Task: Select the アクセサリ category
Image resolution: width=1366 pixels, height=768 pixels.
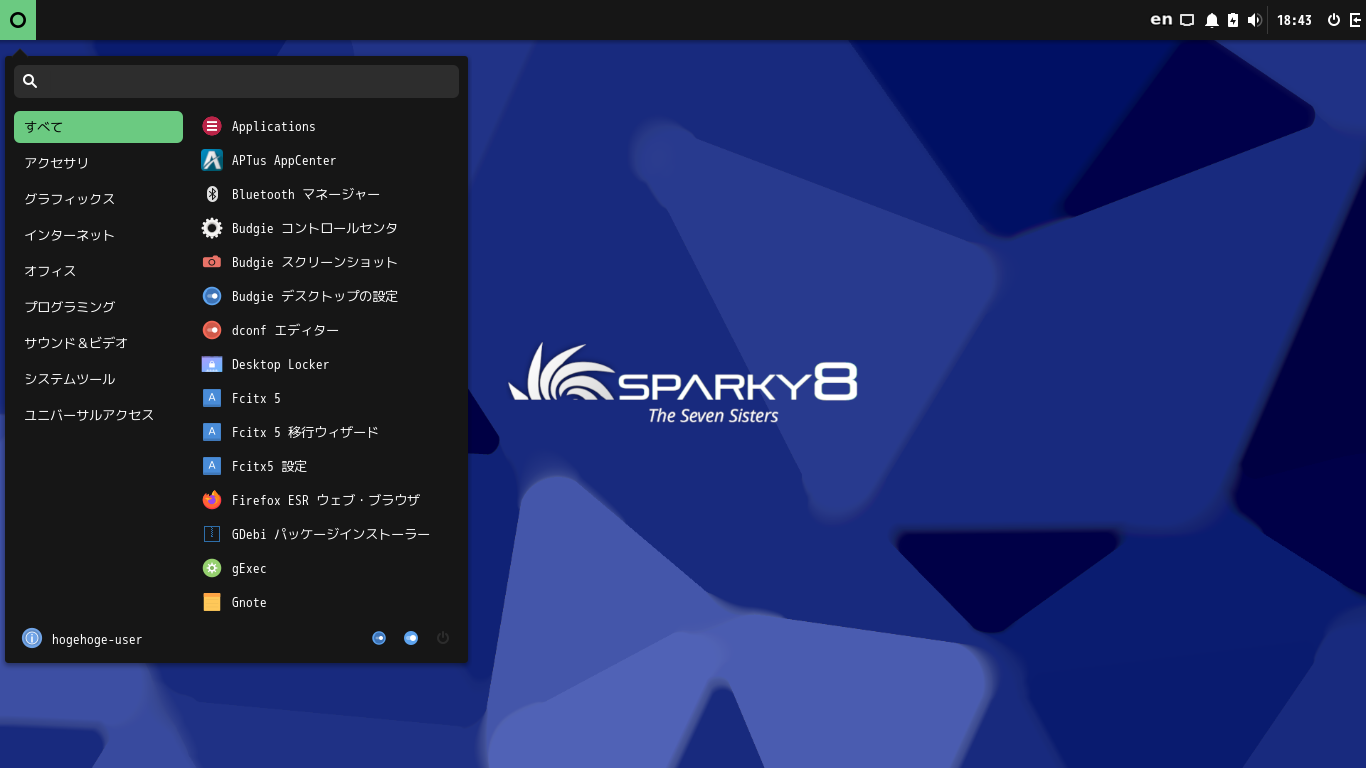Action: (98, 163)
